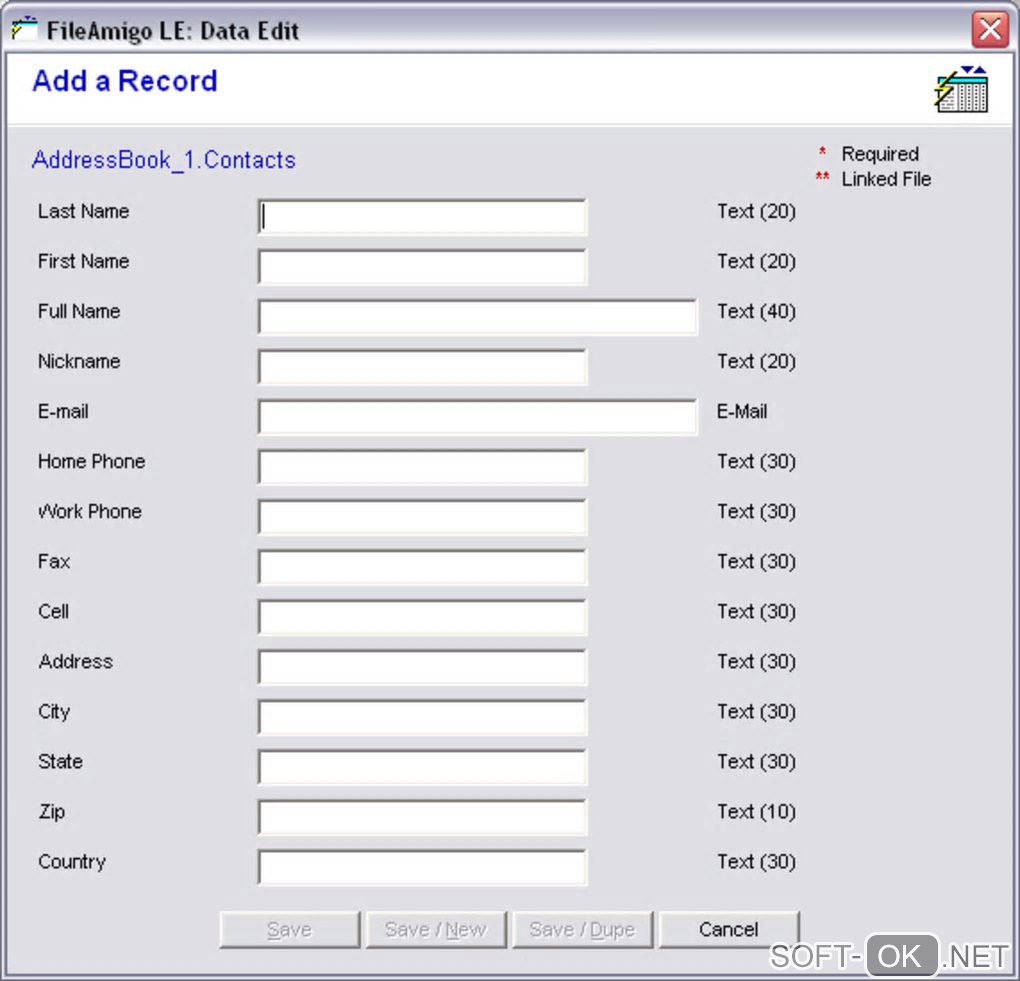Click the Home Phone field

coord(422,467)
